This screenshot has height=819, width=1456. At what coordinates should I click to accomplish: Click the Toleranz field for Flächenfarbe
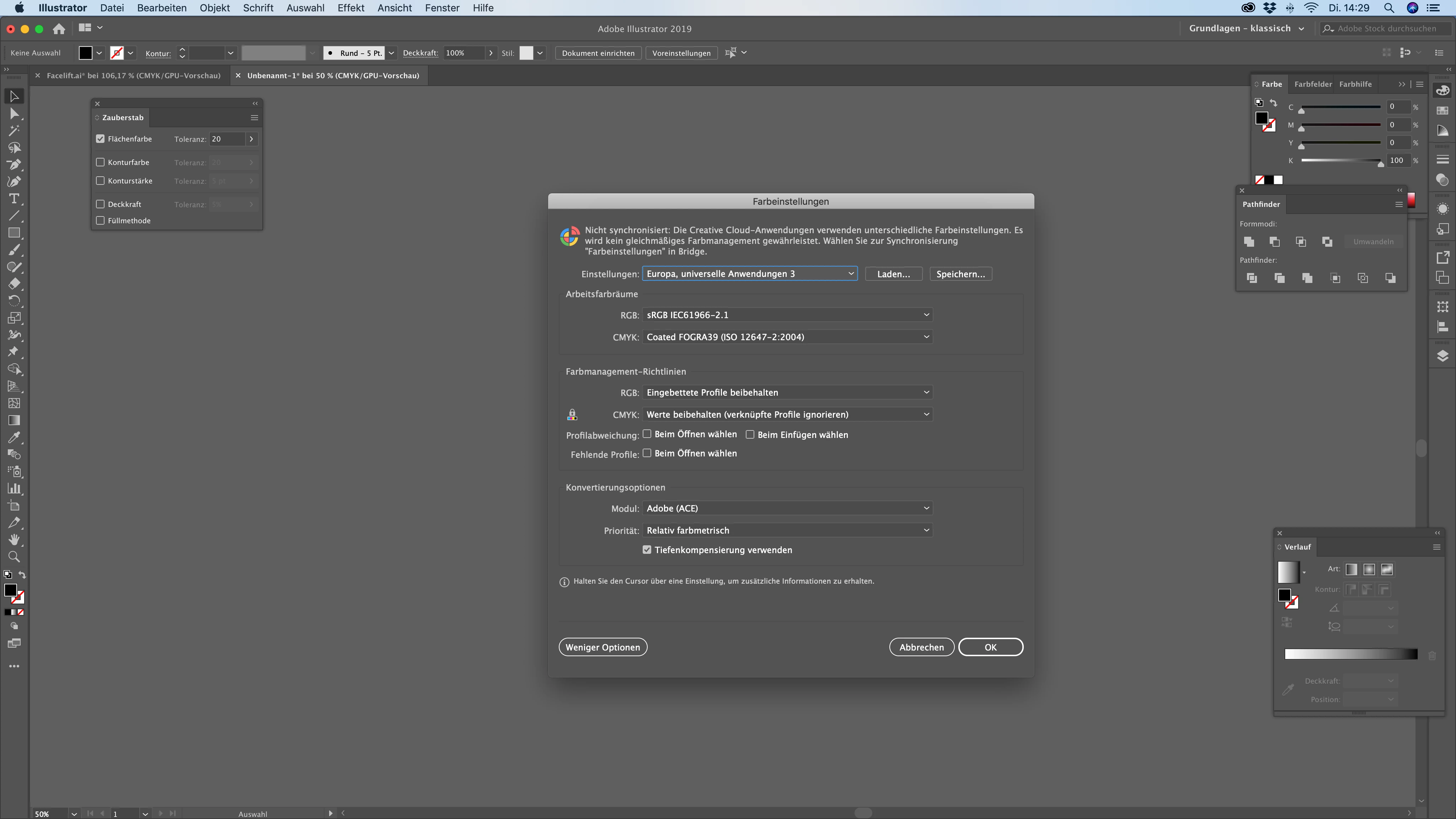pos(227,139)
